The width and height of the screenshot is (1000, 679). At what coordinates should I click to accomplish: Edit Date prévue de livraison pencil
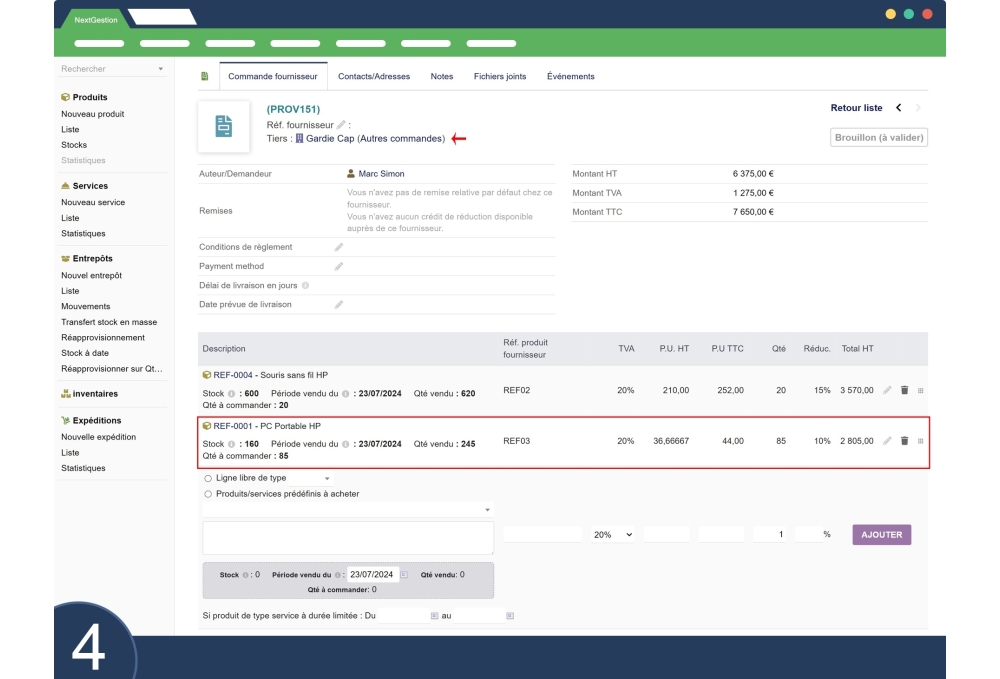(339, 304)
